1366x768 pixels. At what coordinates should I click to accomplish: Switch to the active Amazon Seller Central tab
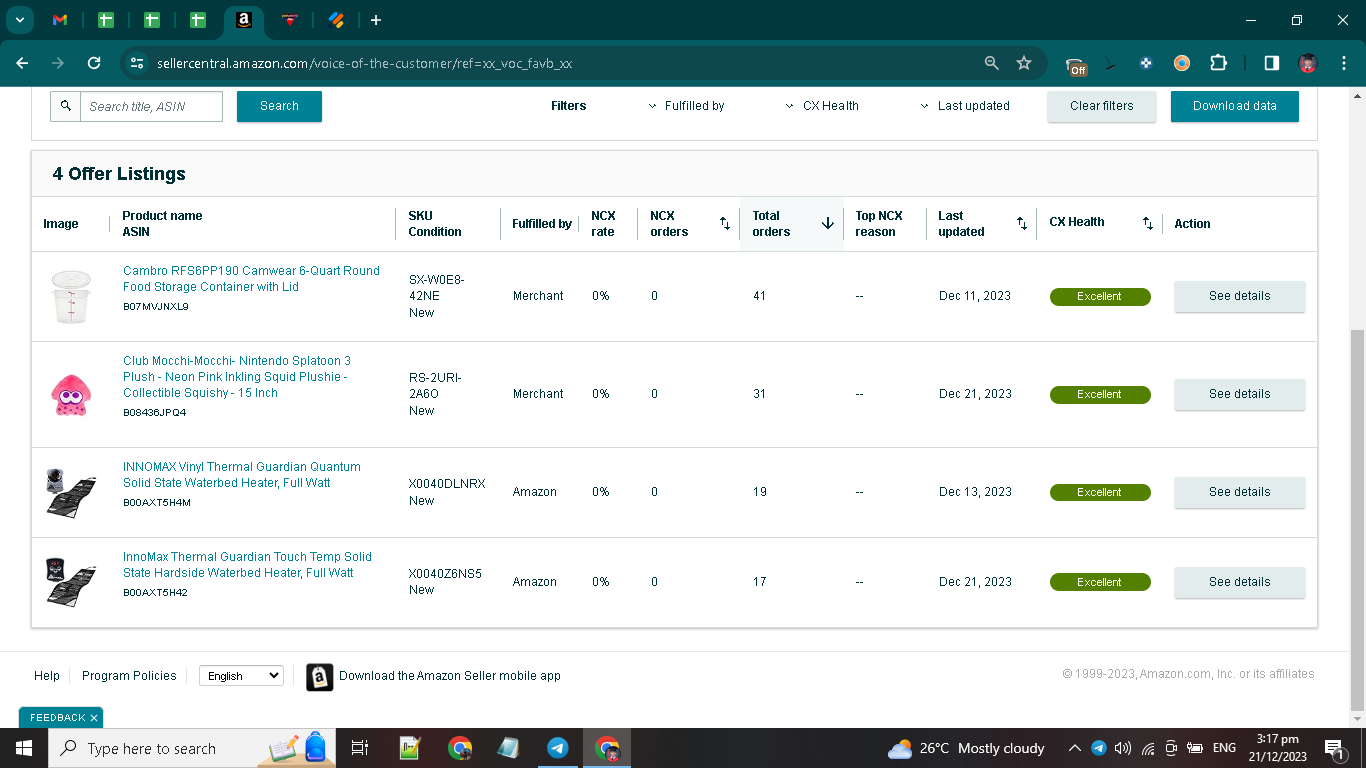tap(243, 20)
